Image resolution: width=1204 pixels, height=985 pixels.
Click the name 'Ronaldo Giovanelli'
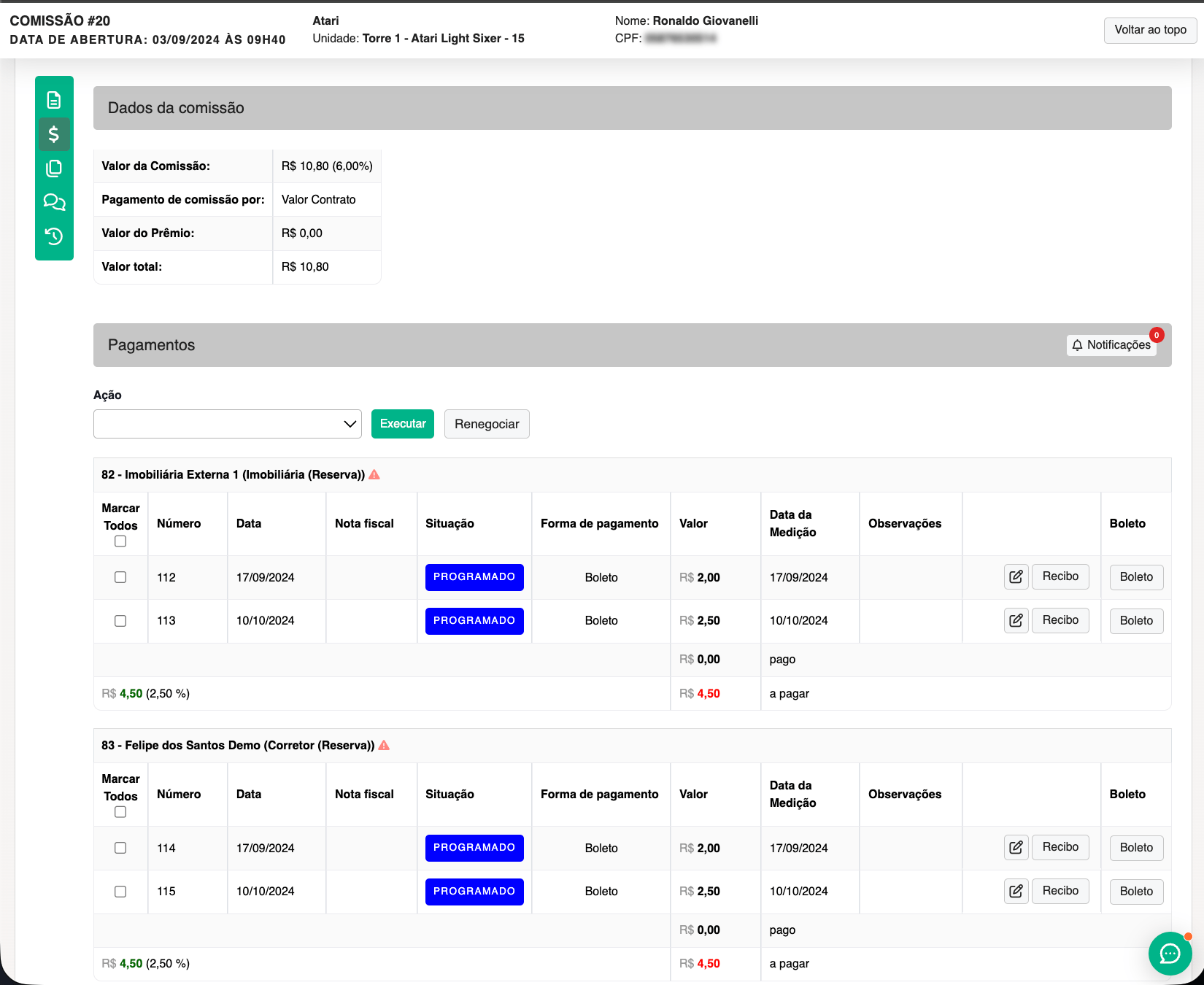[x=706, y=21]
